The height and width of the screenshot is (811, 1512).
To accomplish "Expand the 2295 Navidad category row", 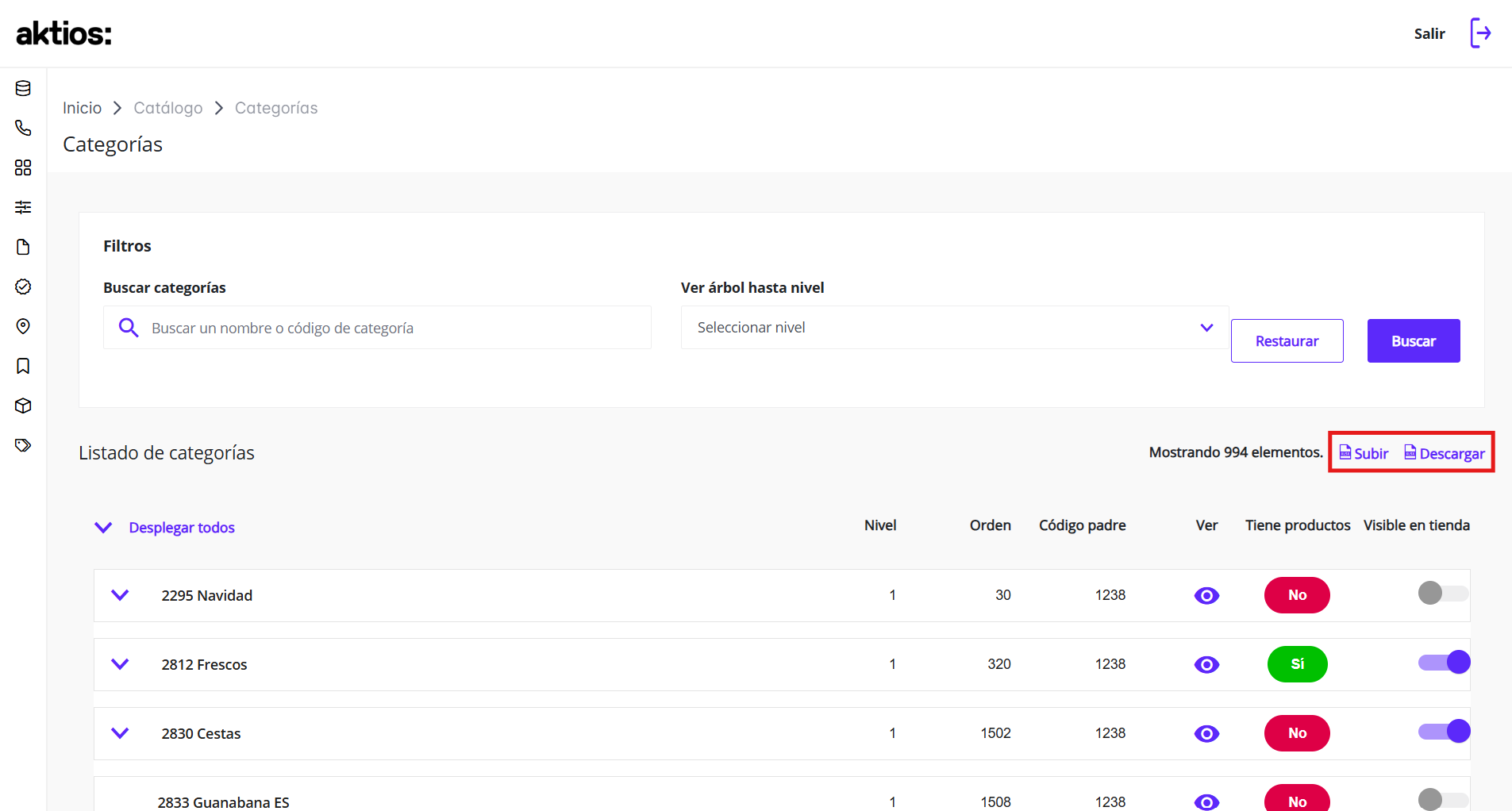I will click(120, 595).
